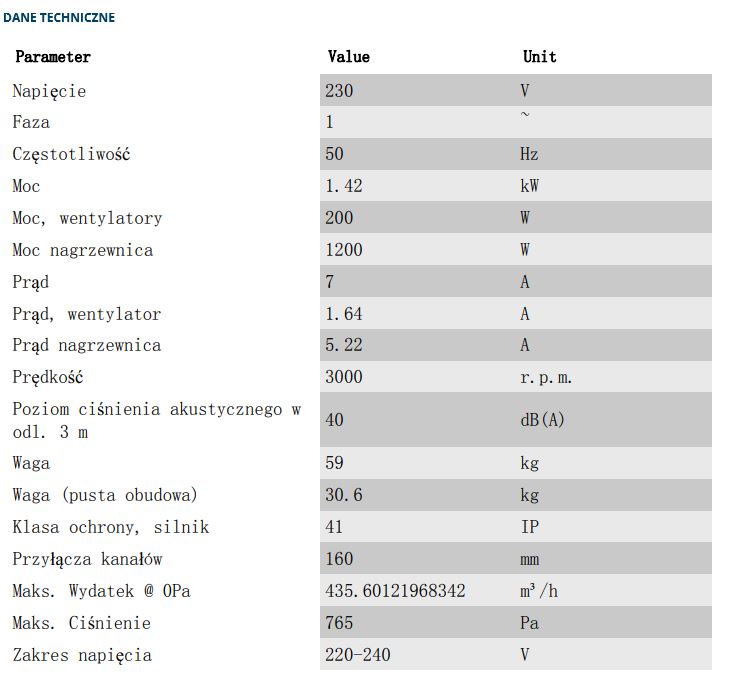Image resolution: width=743 pixels, height=693 pixels.
Task: Click the Parameter column header
Action: point(53,57)
